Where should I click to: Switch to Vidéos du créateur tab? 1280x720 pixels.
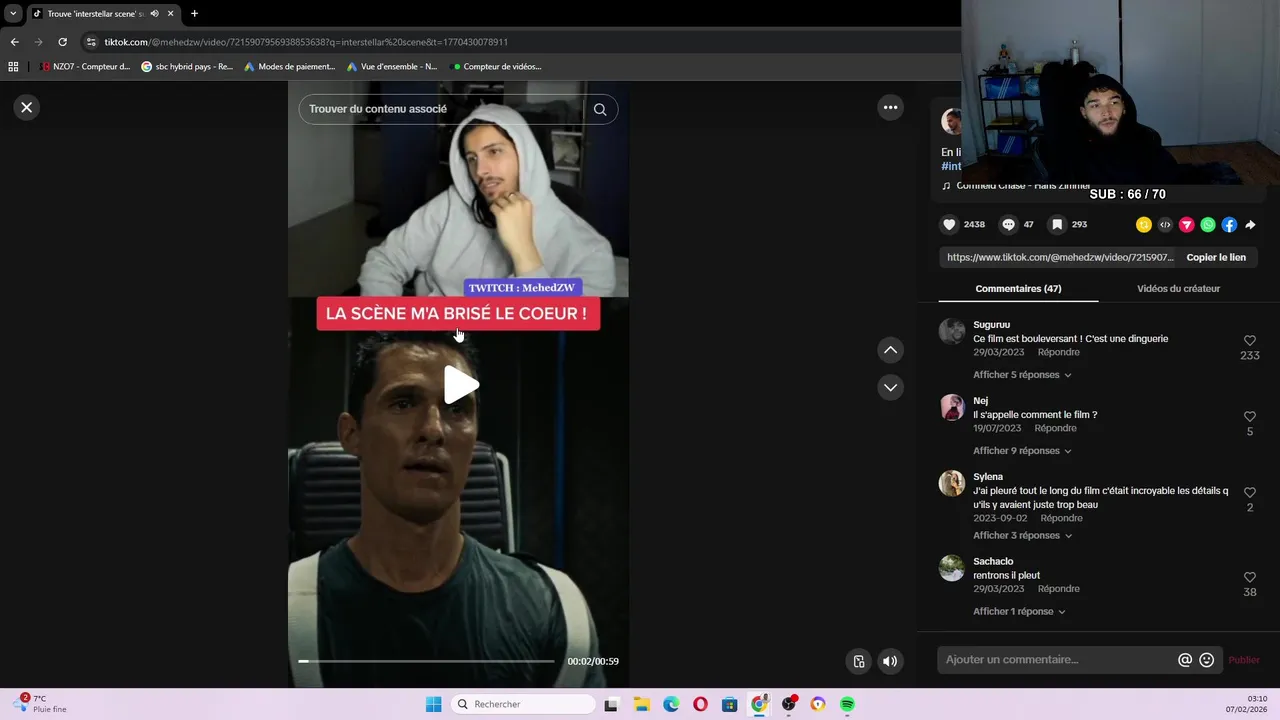(1178, 288)
